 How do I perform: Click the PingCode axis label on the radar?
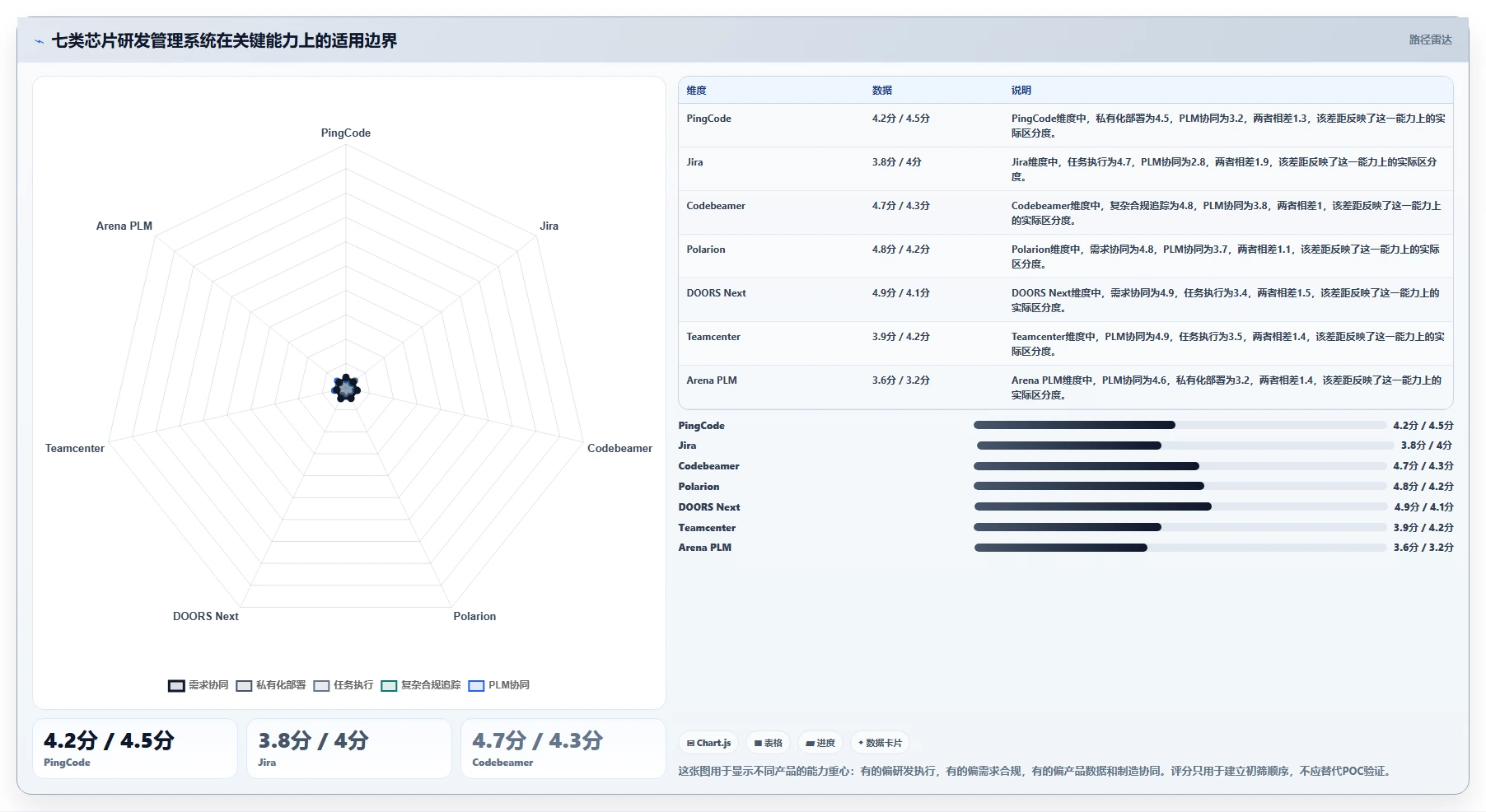(x=346, y=133)
